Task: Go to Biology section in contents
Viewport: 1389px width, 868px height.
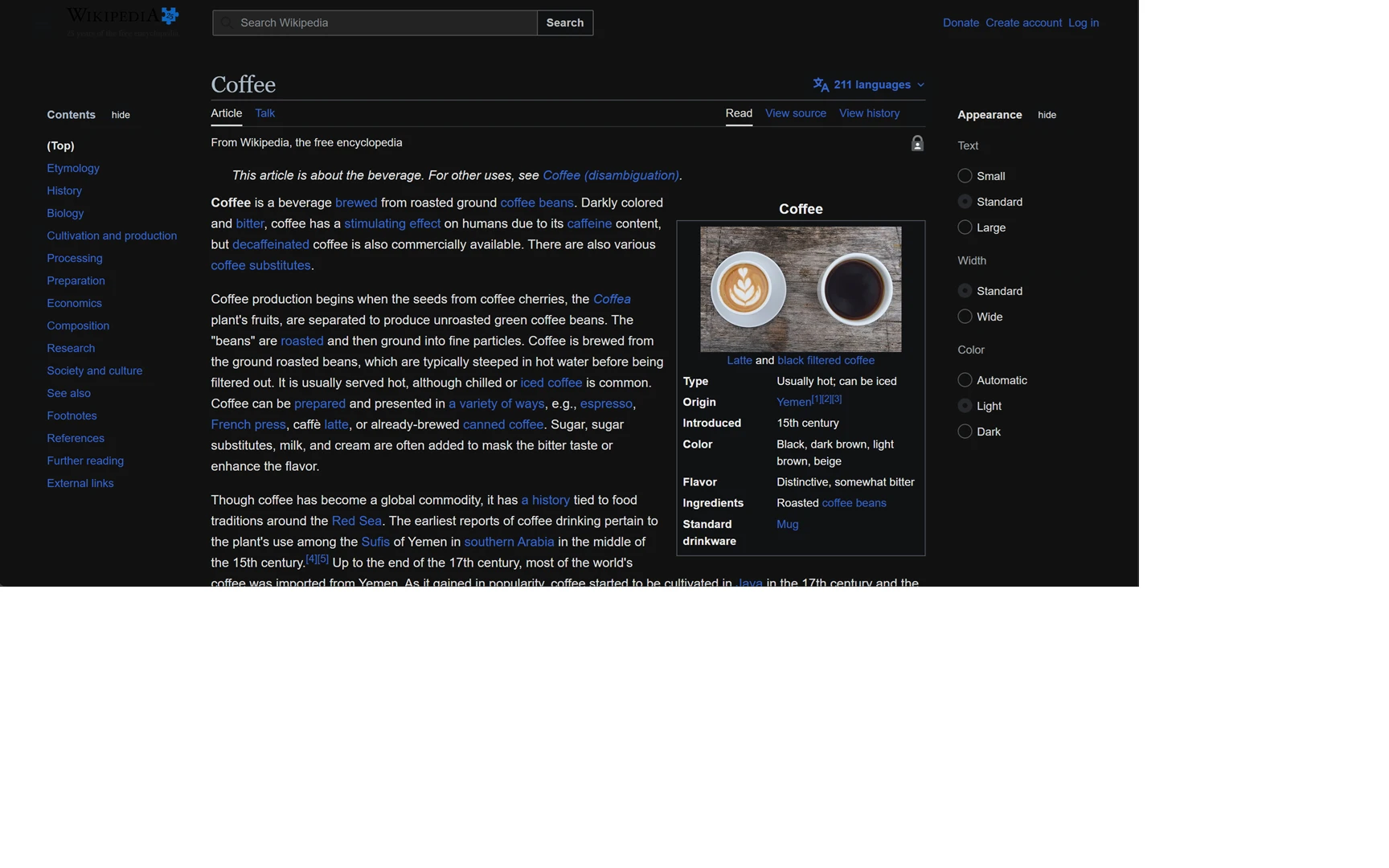Action: click(x=65, y=213)
